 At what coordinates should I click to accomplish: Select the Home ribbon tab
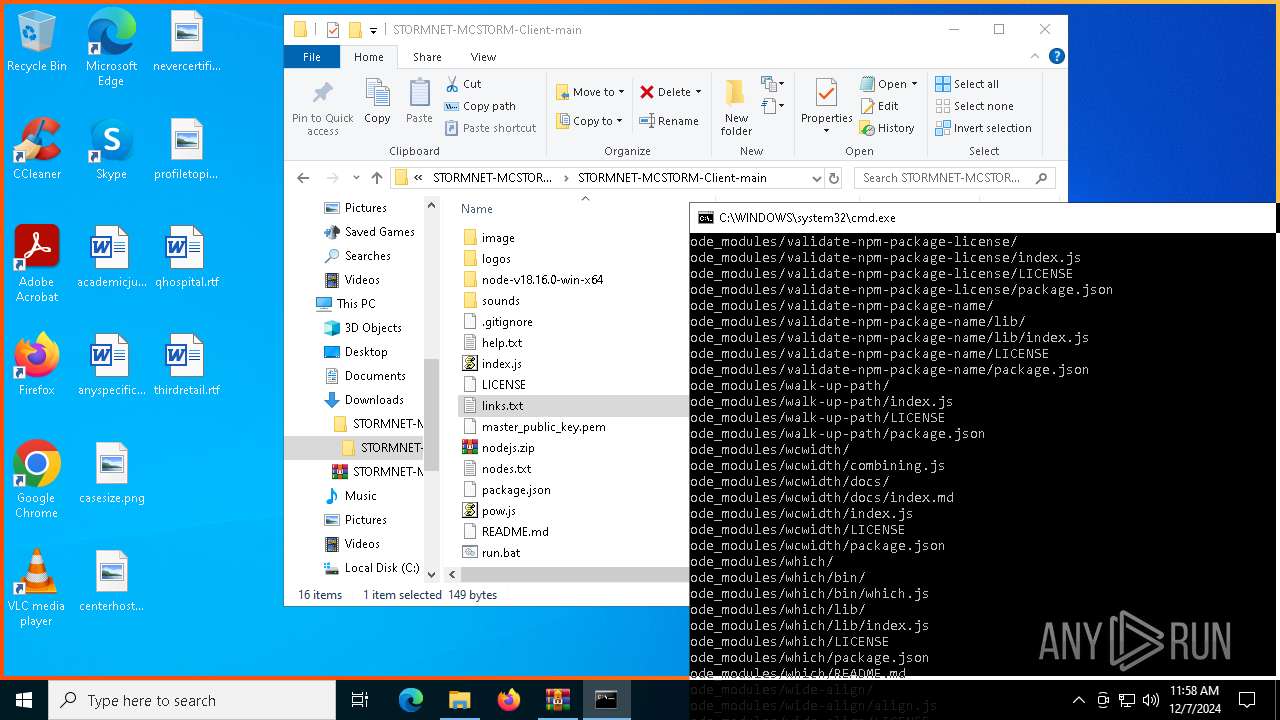pyautogui.click(x=369, y=57)
